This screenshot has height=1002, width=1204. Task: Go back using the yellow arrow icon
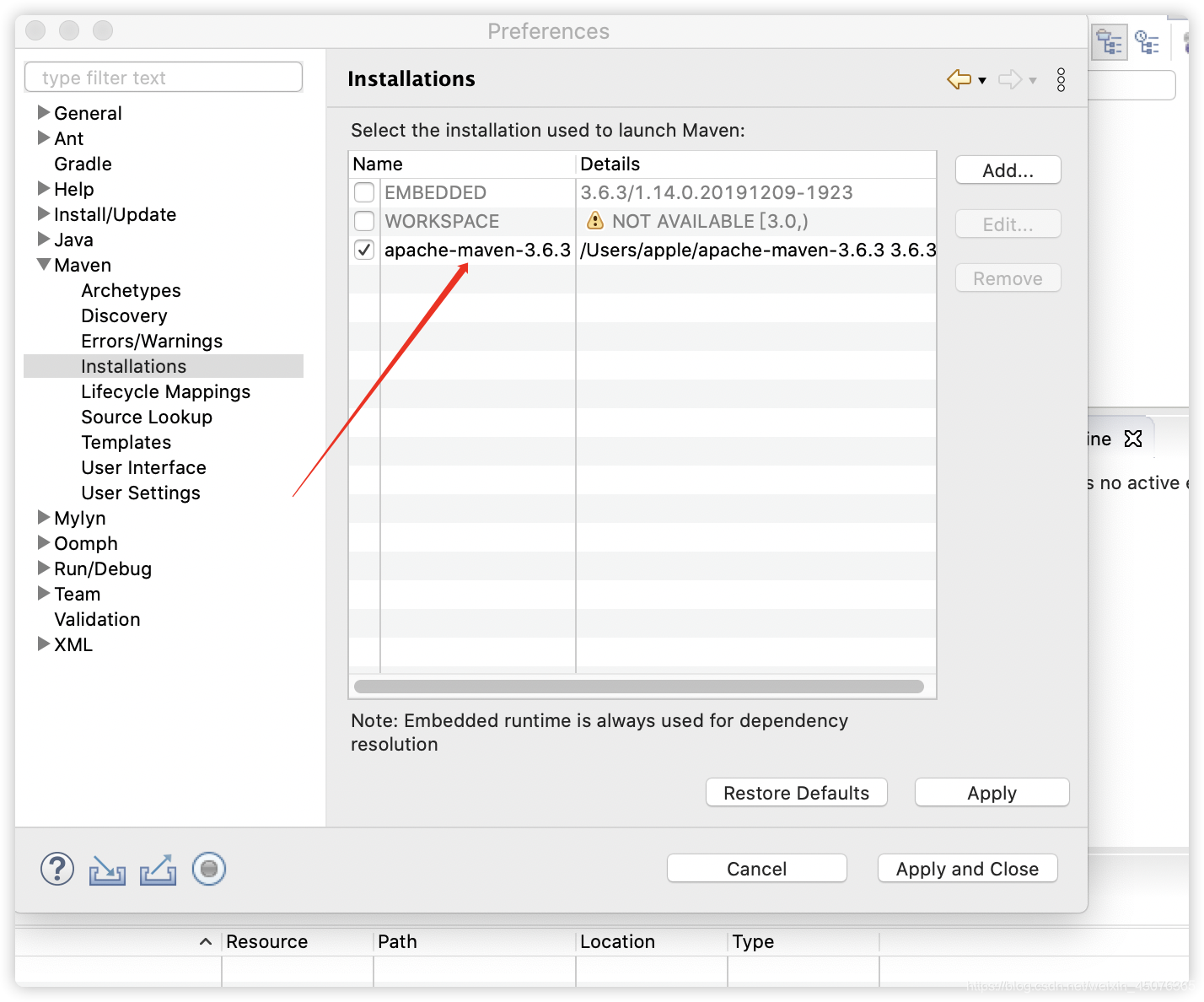[x=959, y=79]
